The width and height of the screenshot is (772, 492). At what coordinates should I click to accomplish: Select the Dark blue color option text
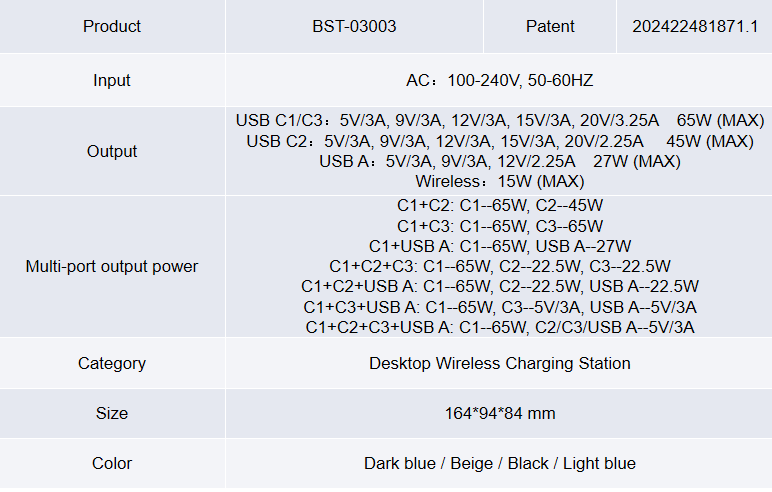[x=399, y=463]
